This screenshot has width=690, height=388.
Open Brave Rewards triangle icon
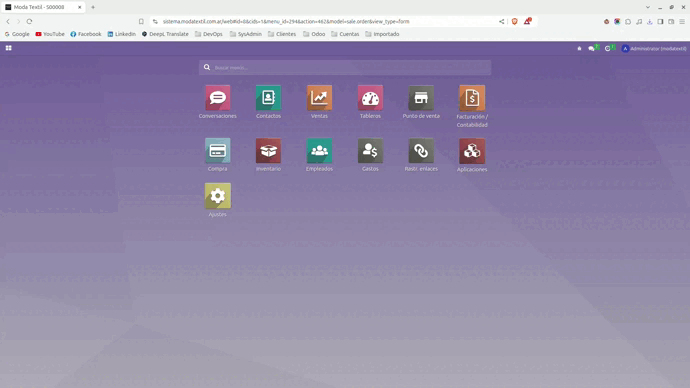coord(527,21)
